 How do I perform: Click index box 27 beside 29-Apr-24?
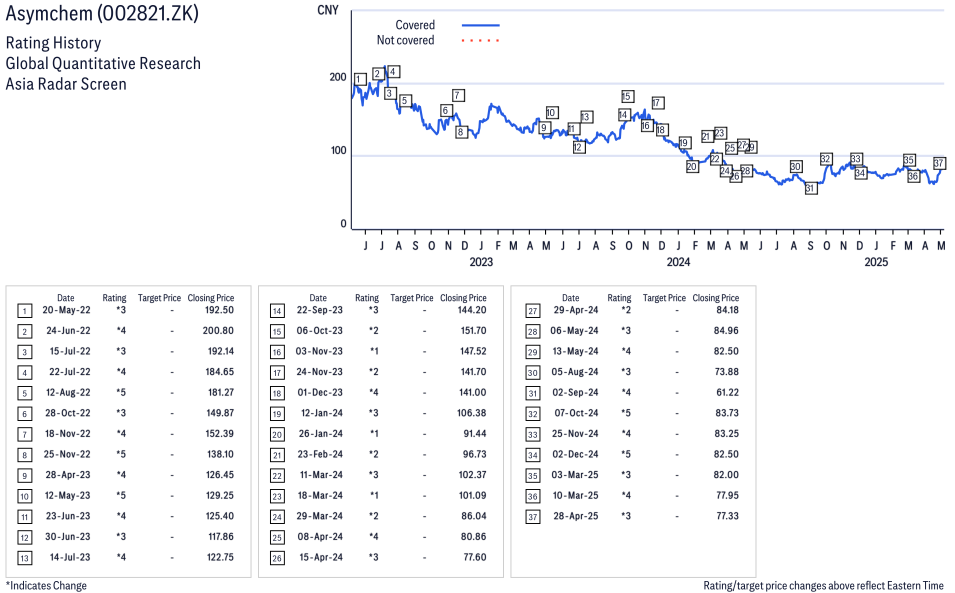click(533, 311)
